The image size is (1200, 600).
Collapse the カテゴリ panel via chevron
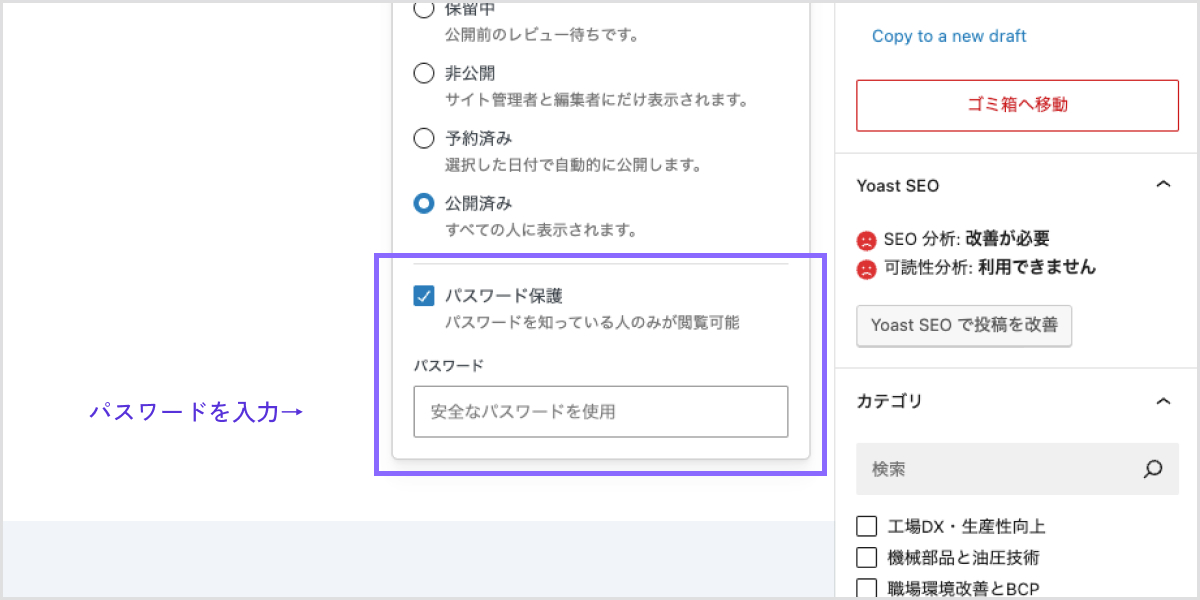point(1162,401)
